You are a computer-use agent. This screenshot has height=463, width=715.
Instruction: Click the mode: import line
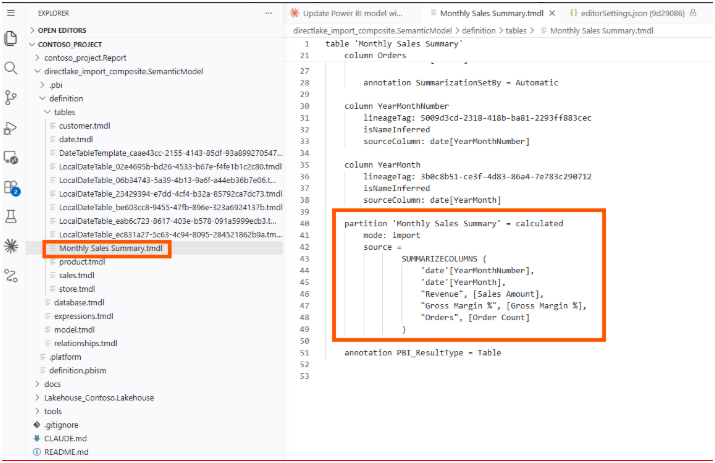pos(392,235)
